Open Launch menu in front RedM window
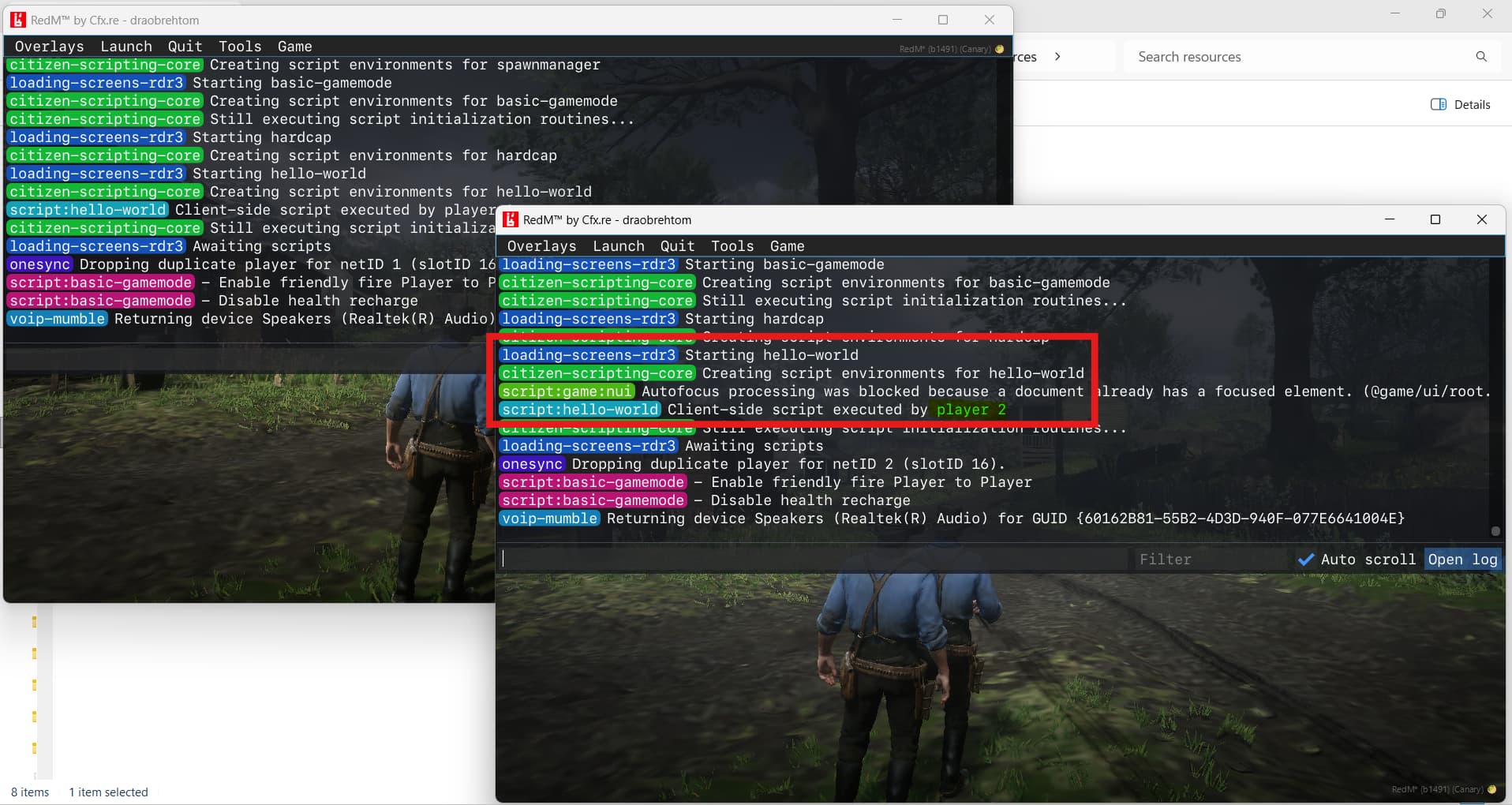The image size is (1512, 805). point(619,246)
